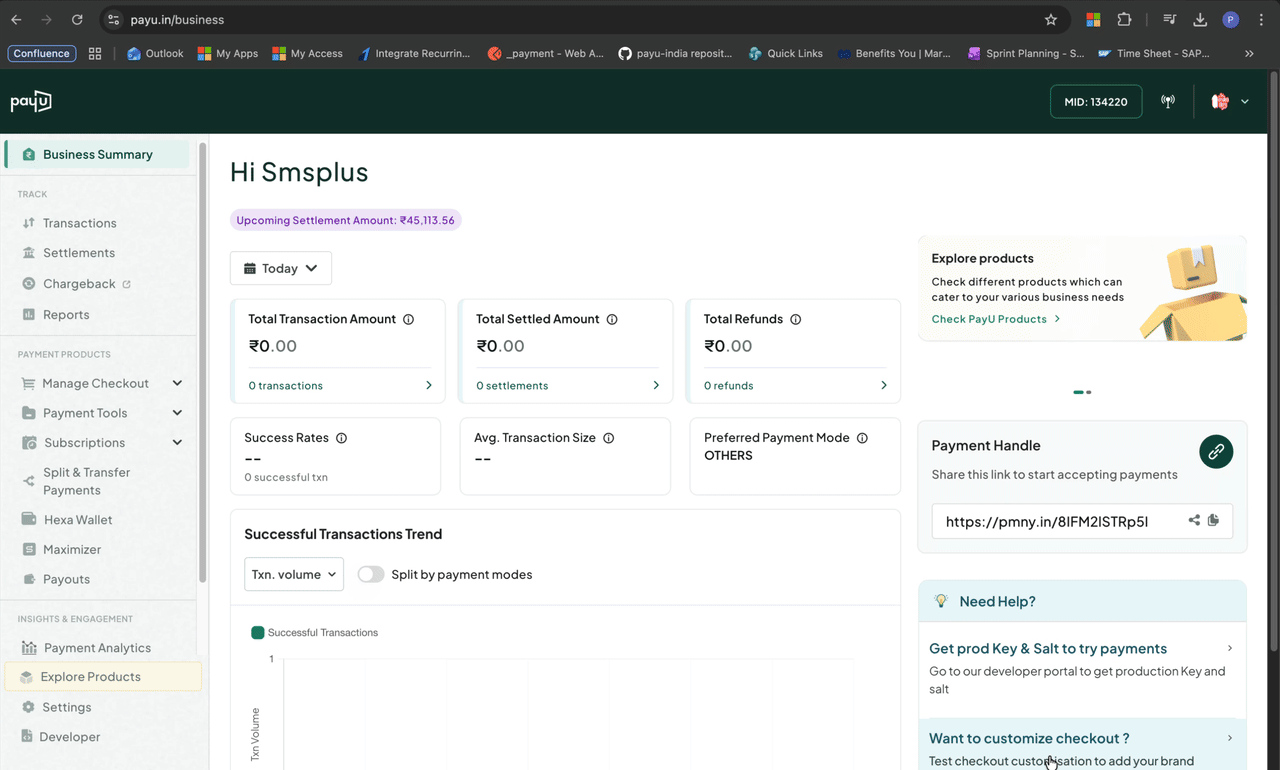The height and width of the screenshot is (770, 1280).
Task: Share the payment handle link
Action: [x=1194, y=520]
